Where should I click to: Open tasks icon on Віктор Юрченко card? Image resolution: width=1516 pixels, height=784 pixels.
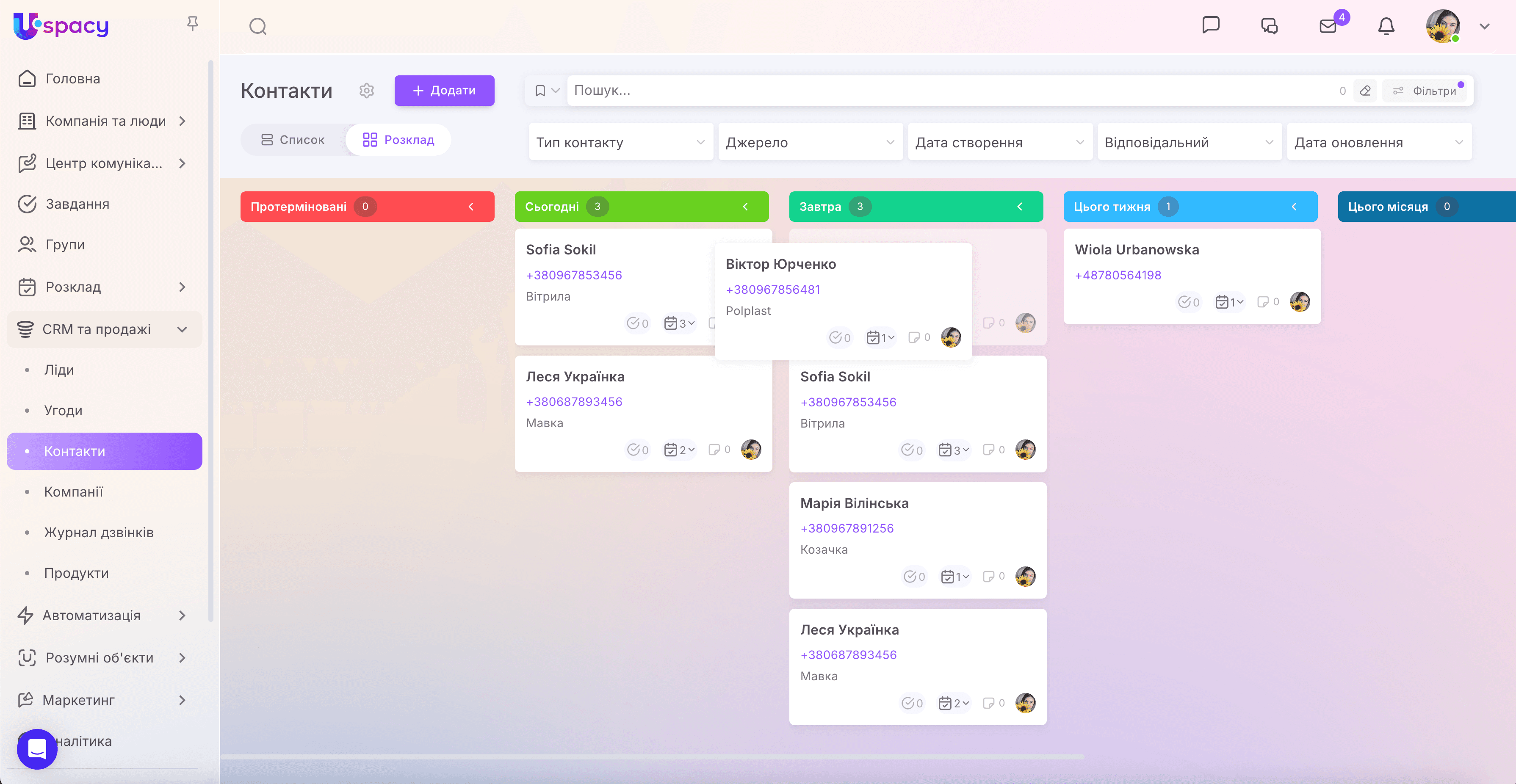tap(840, 337)
